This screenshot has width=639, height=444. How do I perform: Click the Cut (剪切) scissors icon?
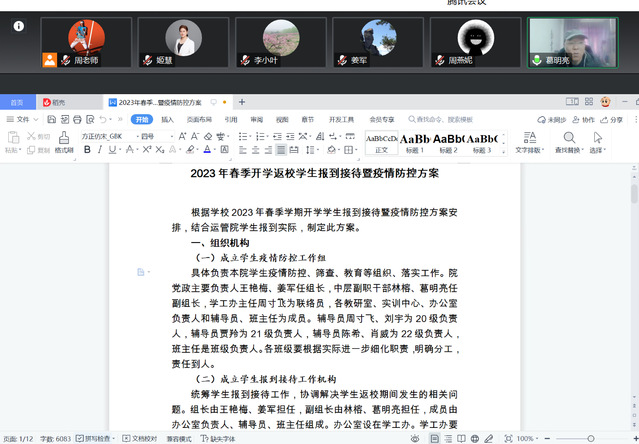(31, 136)
